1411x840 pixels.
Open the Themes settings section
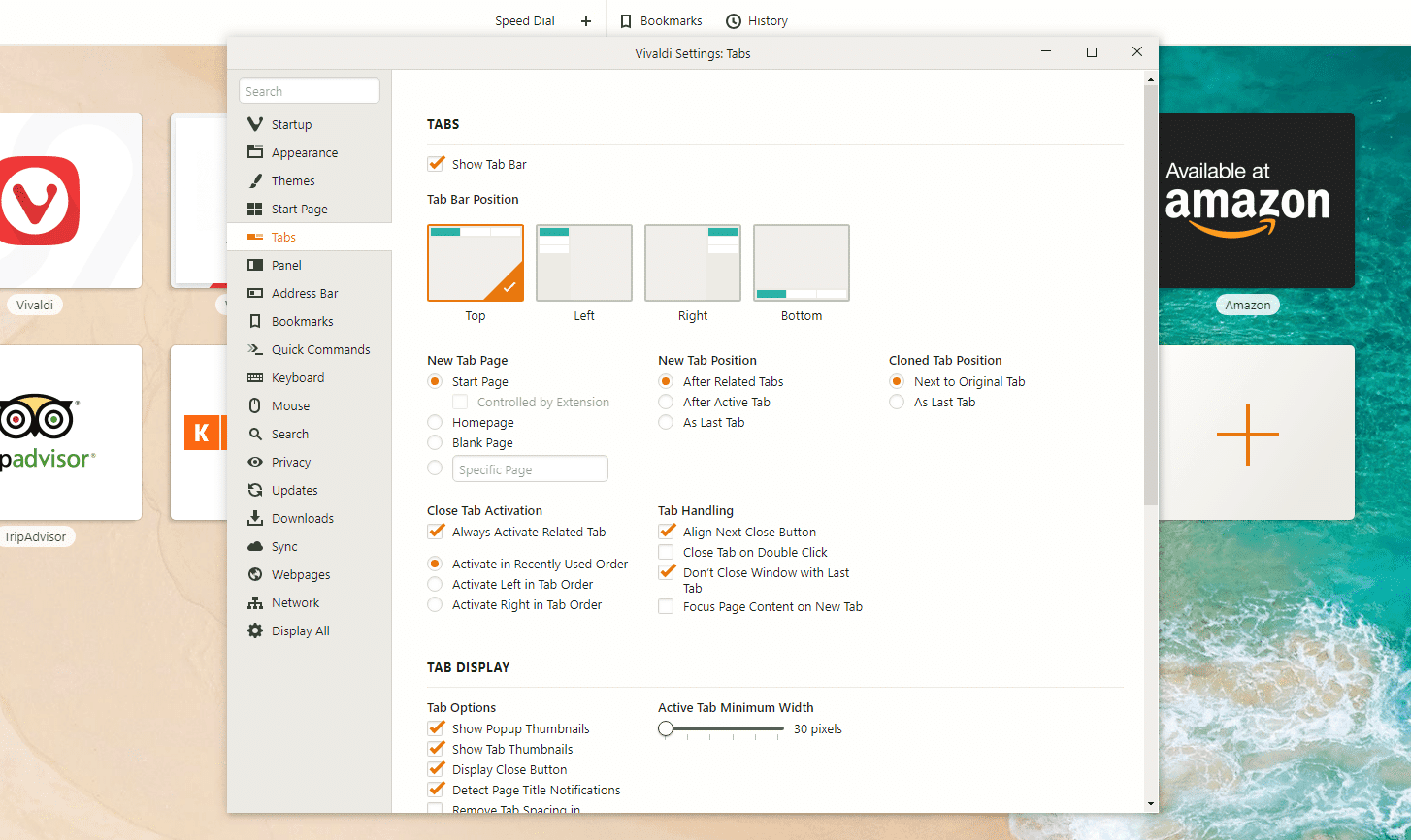(292, 180)
